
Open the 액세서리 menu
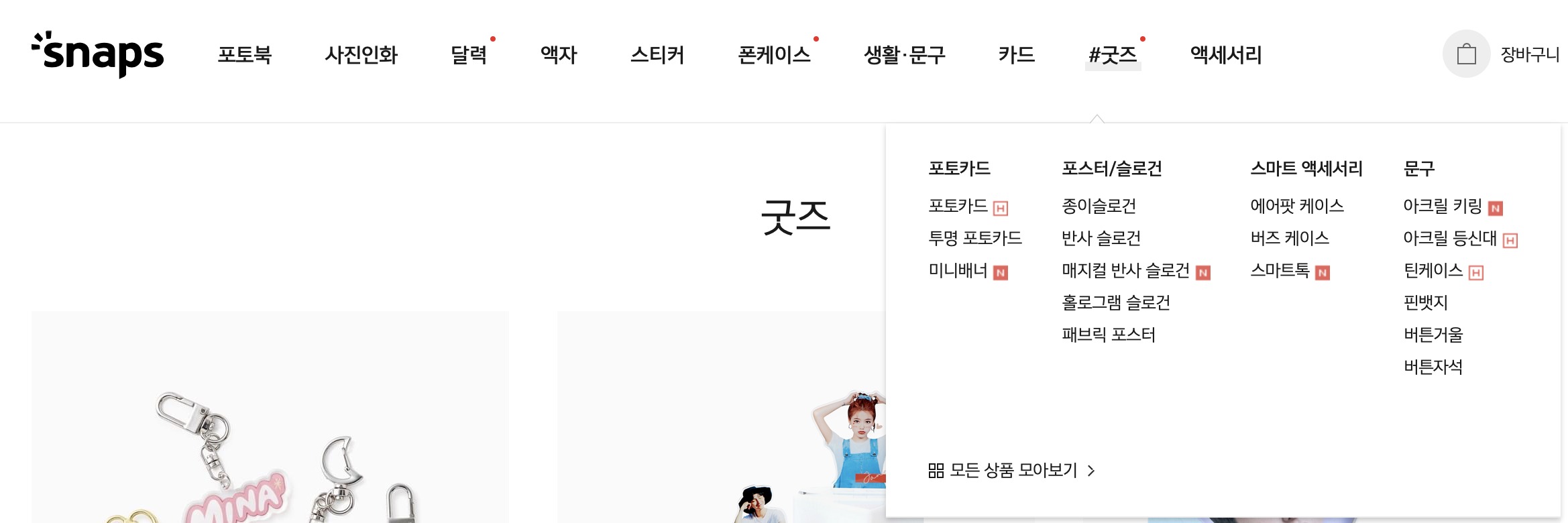coord(1226,54)
